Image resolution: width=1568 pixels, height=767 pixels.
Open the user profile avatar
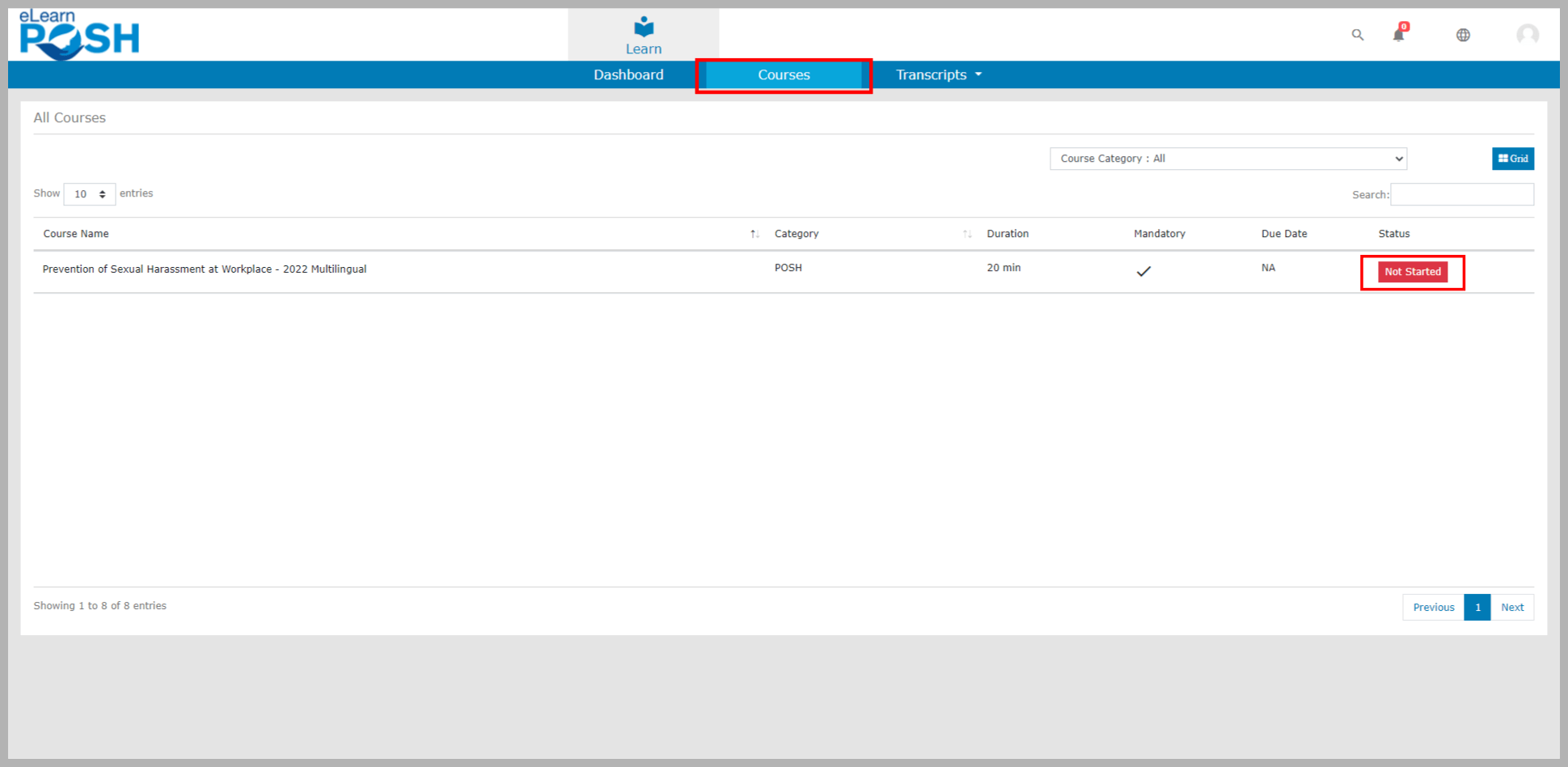(x=1527, y=35)
